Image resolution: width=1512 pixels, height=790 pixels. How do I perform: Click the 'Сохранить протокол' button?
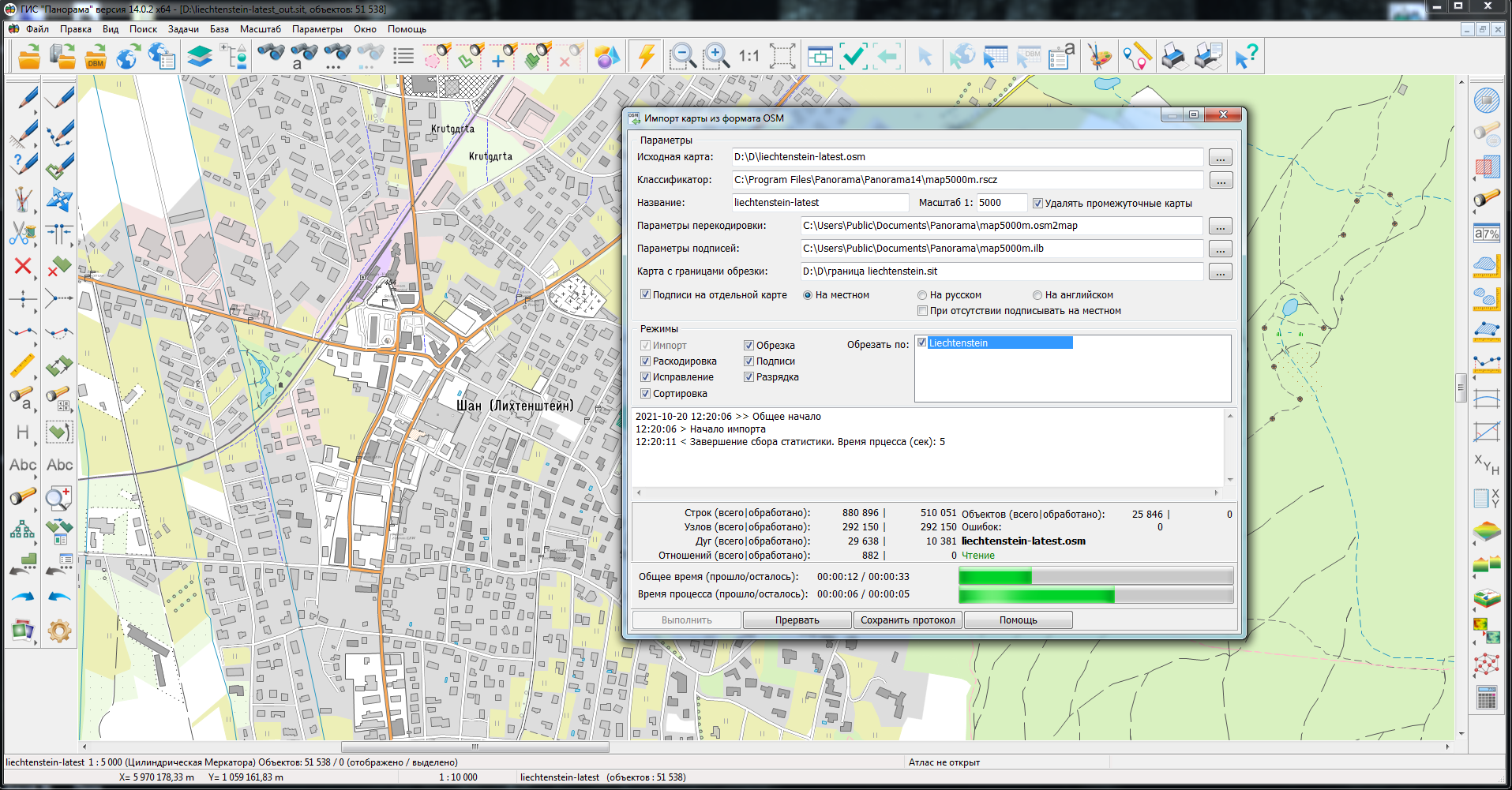click(x=907, y=620)
